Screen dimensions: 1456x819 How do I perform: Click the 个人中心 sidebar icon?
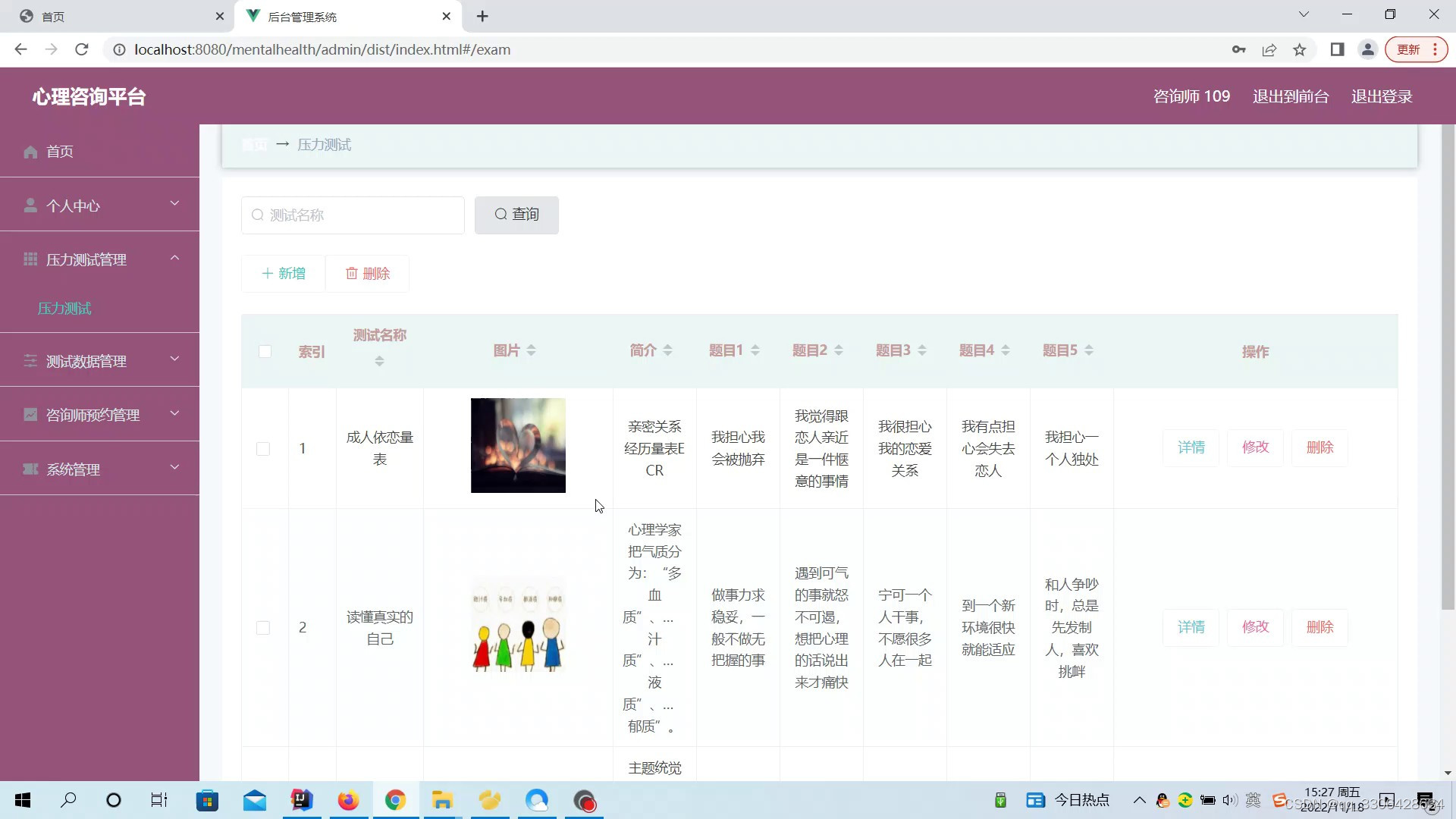pyautogui.click(x=29, y=205)
